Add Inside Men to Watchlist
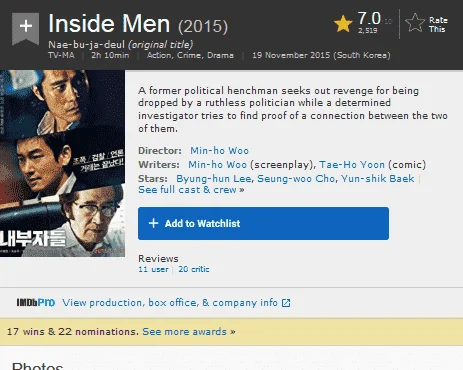 (263, 223)
